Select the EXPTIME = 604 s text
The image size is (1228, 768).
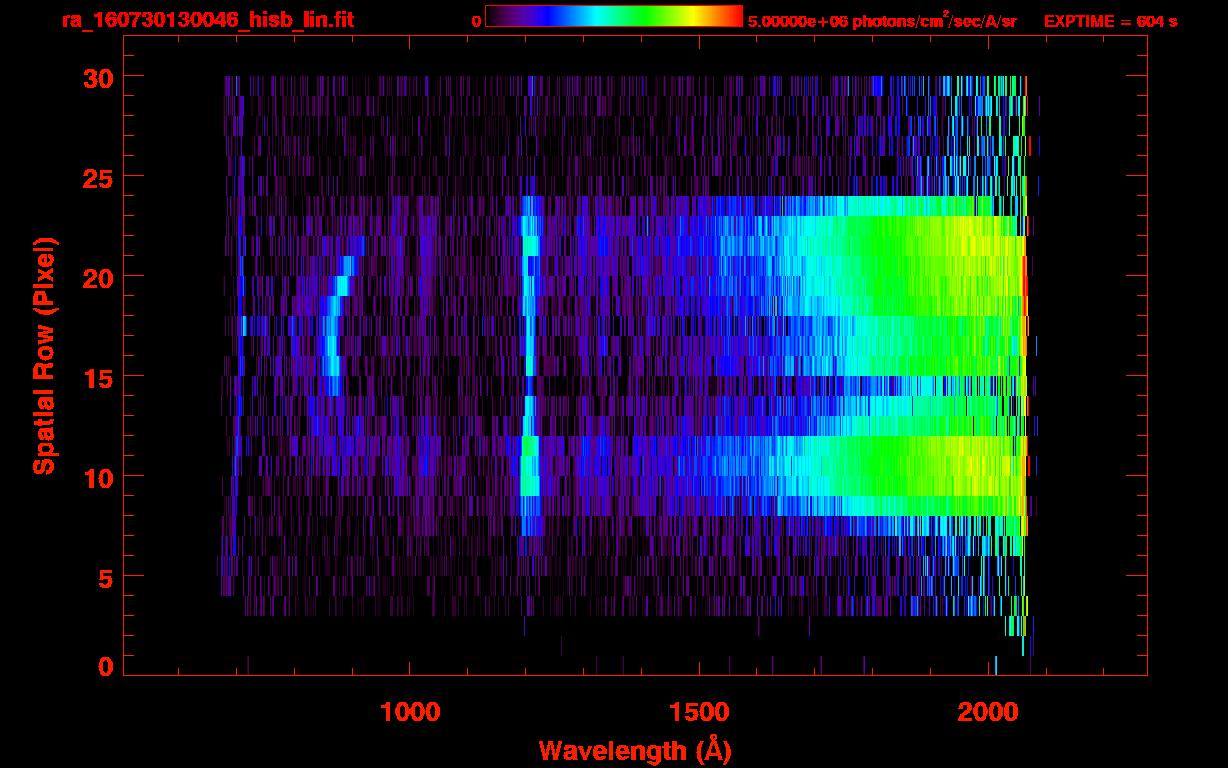click(x=1110, y=21)
